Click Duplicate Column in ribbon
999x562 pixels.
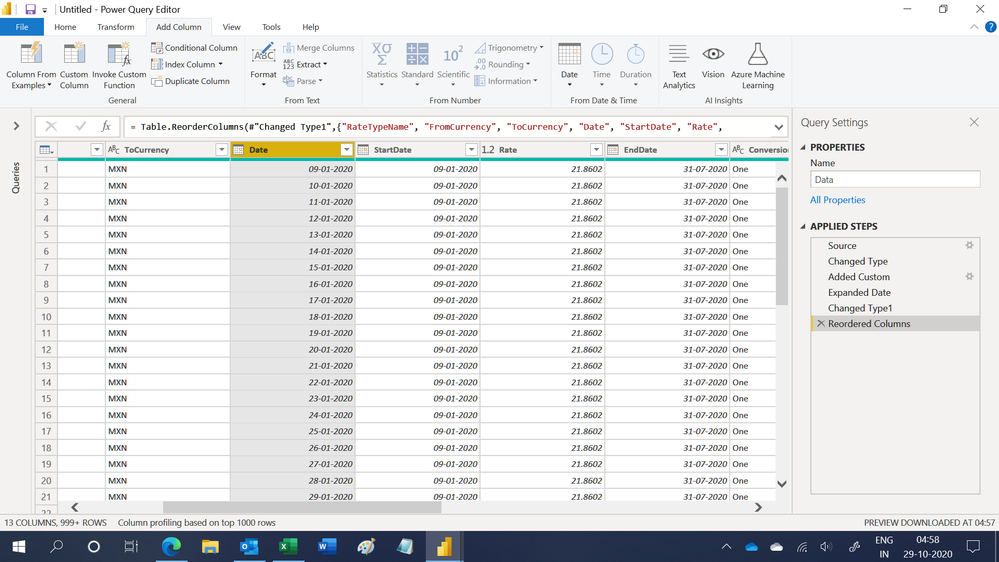tap(190, 81)
